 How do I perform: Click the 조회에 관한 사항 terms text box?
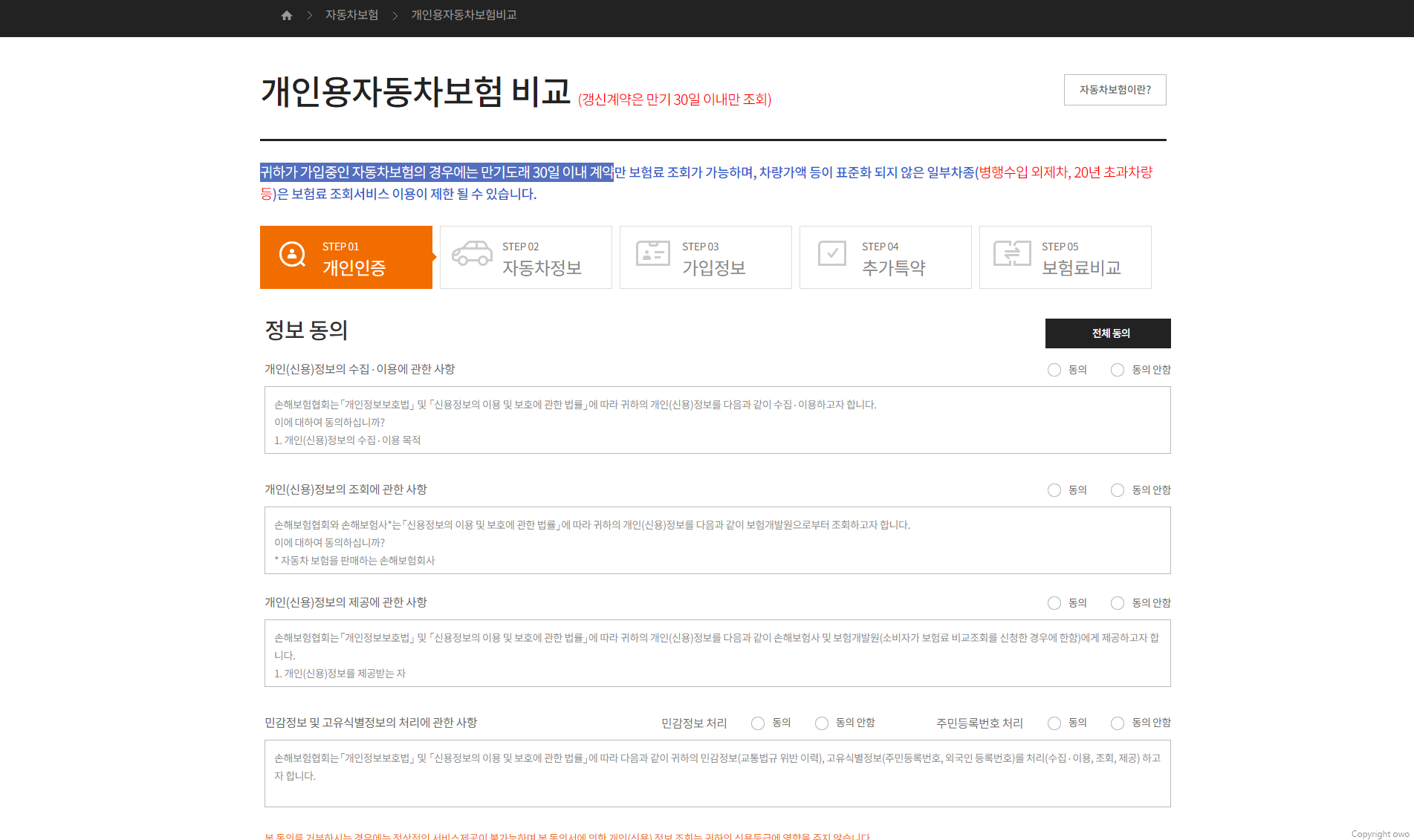point(718,540)
